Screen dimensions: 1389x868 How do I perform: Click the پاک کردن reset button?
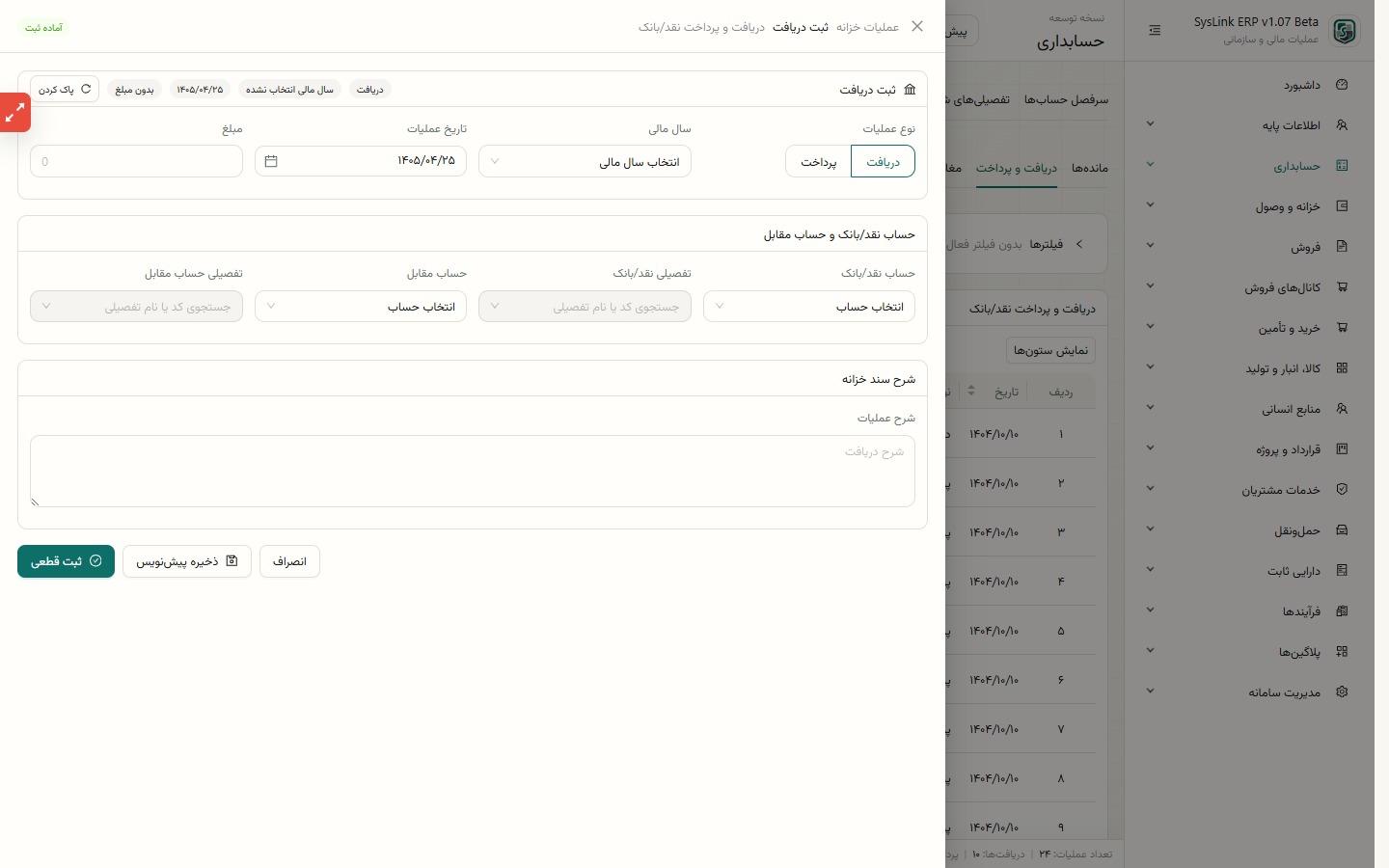coord(65,89)
